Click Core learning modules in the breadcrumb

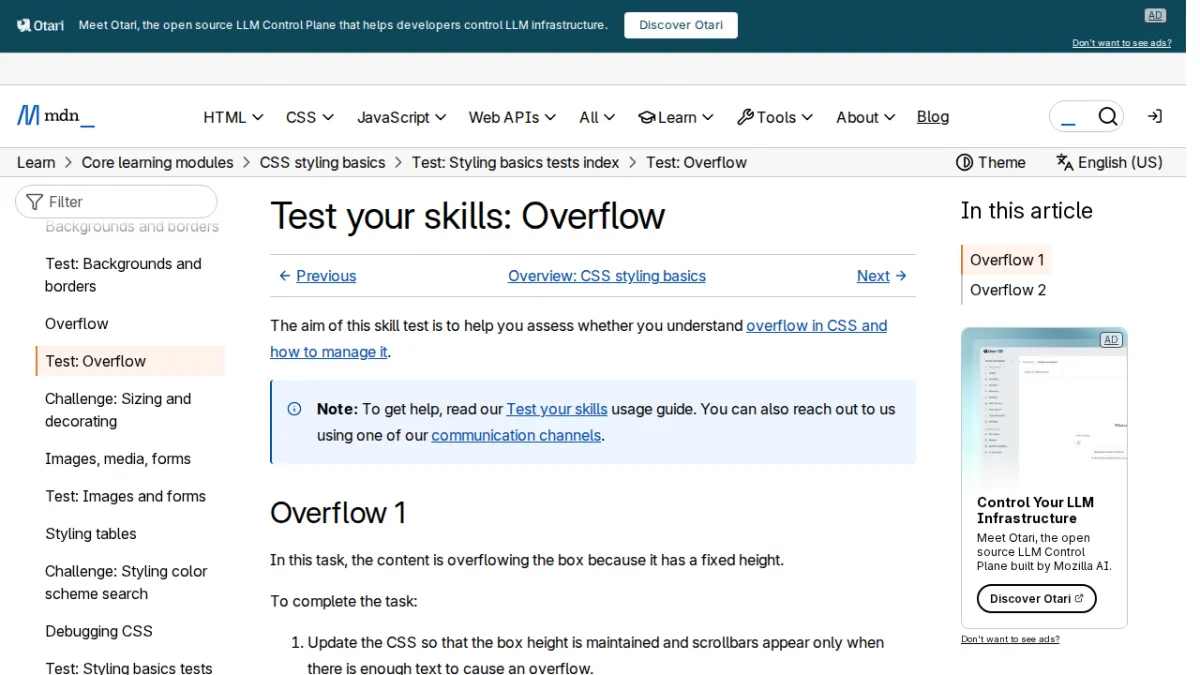click(158, 162)
